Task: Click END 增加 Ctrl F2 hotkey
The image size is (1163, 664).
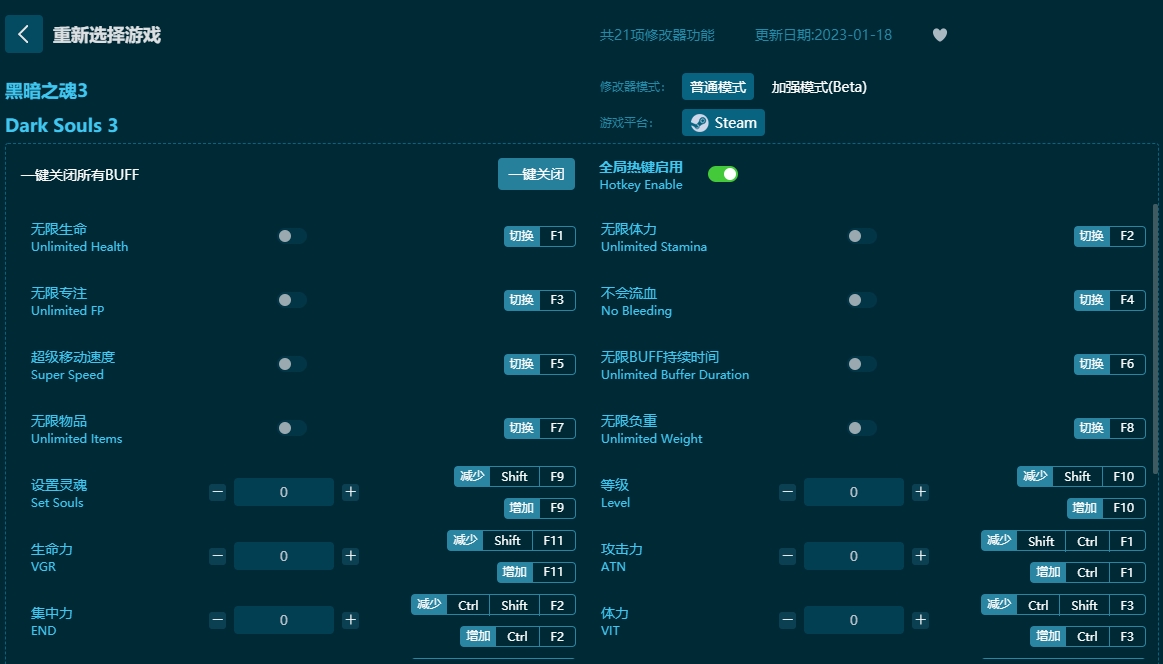Action: coord(518,636)
